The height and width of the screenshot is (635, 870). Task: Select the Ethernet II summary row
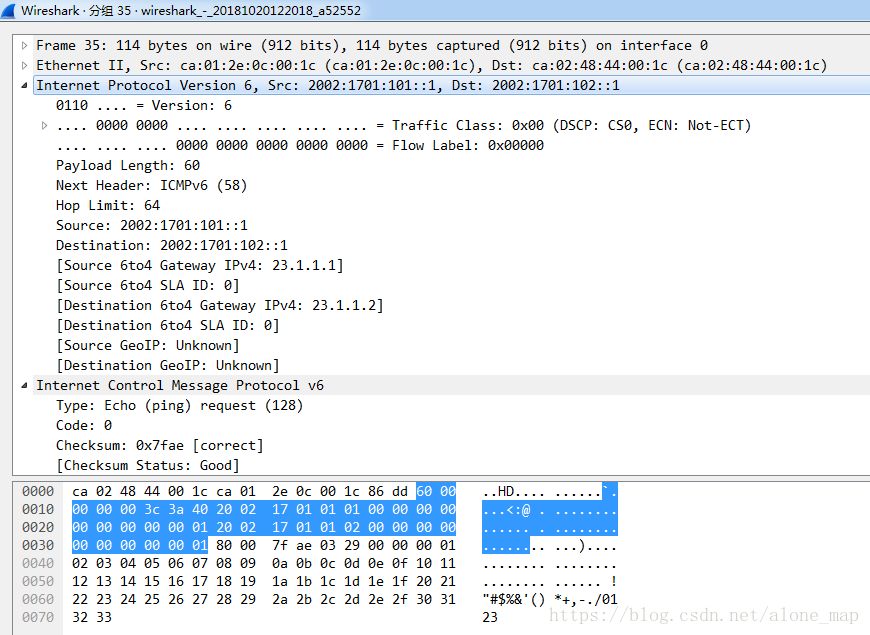click(431, 65)
